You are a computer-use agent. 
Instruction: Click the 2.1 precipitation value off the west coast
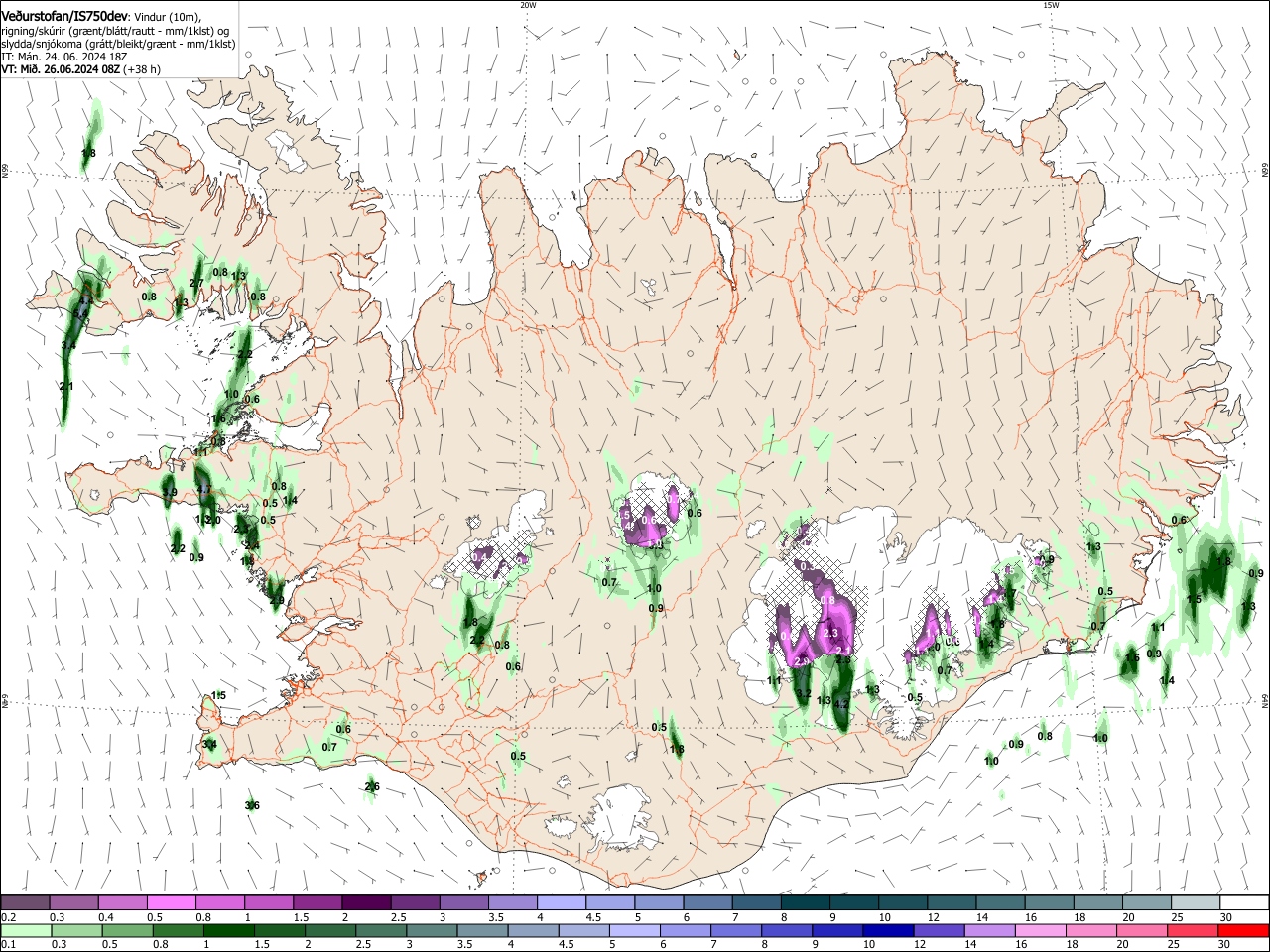coord(66,387)
